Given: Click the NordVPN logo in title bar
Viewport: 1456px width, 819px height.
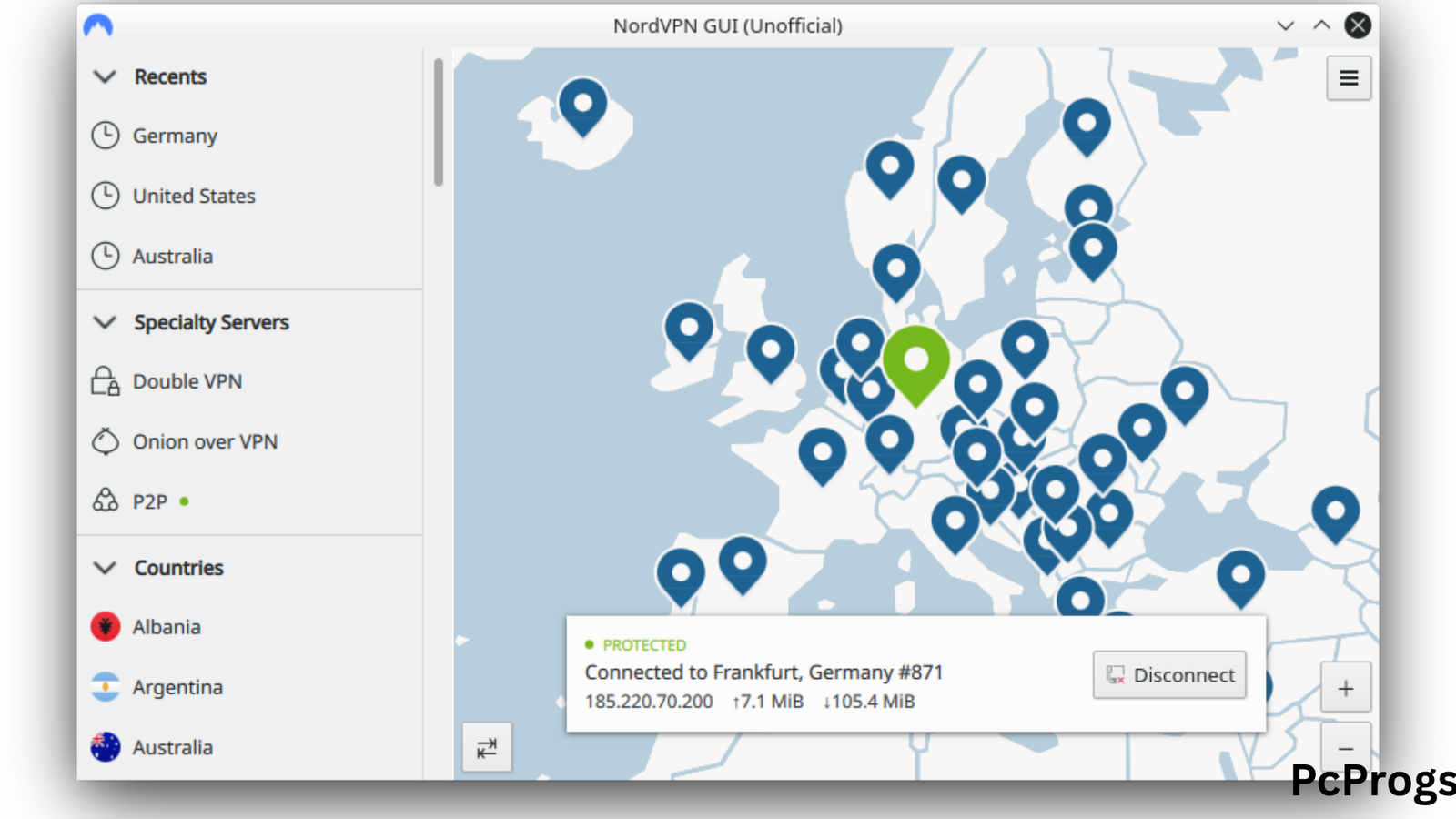Looking at the screenshot, I should pos(98,25).
